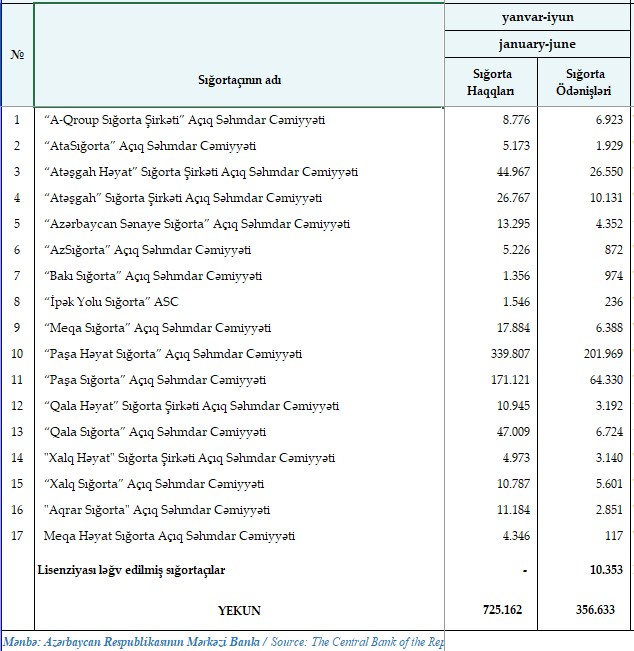The height and width of the screenshot is (651, 634).
Task: Click the 872 payments value for AzSığorta
Action: click(612, 250)
